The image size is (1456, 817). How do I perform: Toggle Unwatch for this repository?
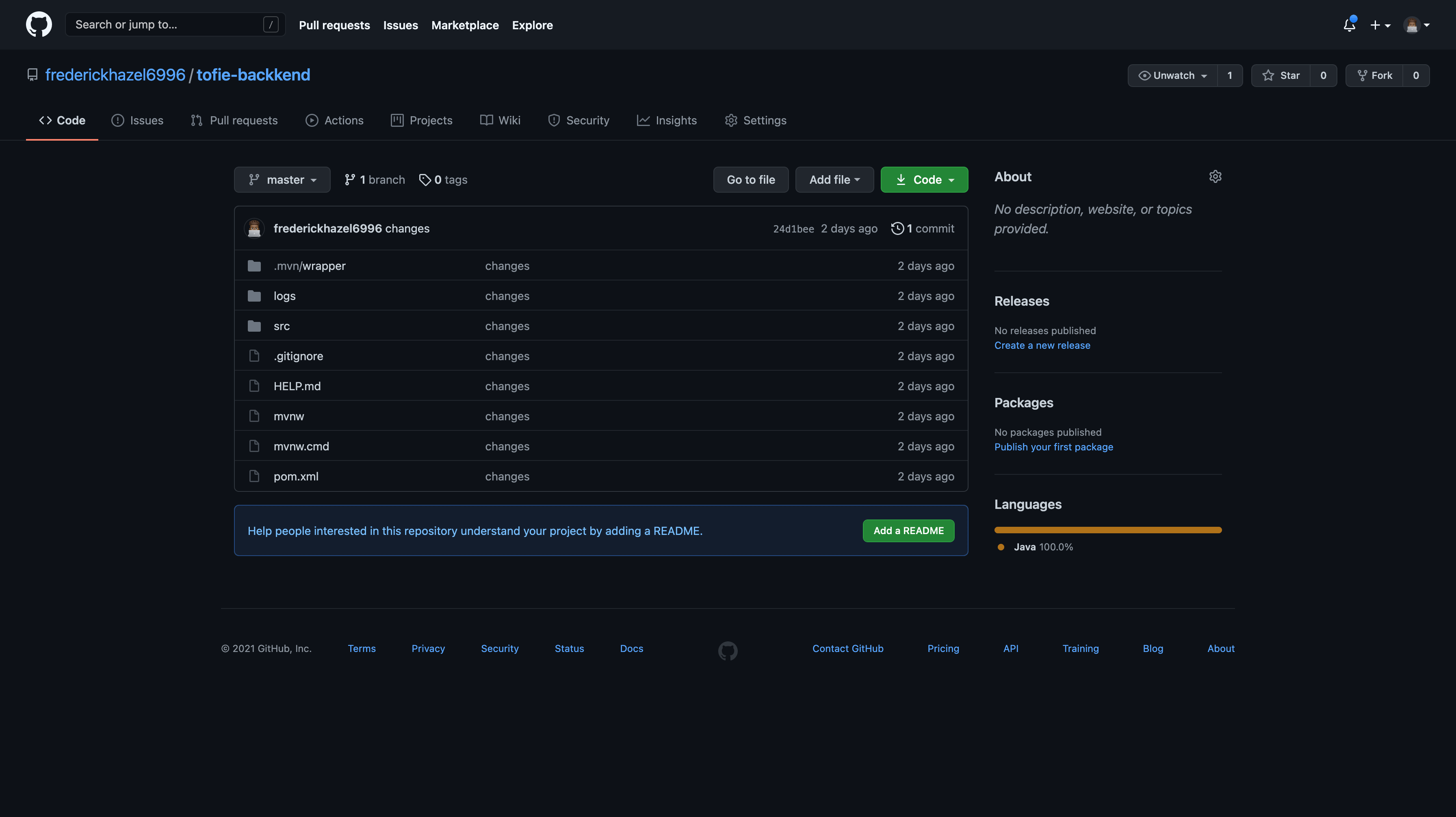pyautogui.click(x=1173, y=76)
